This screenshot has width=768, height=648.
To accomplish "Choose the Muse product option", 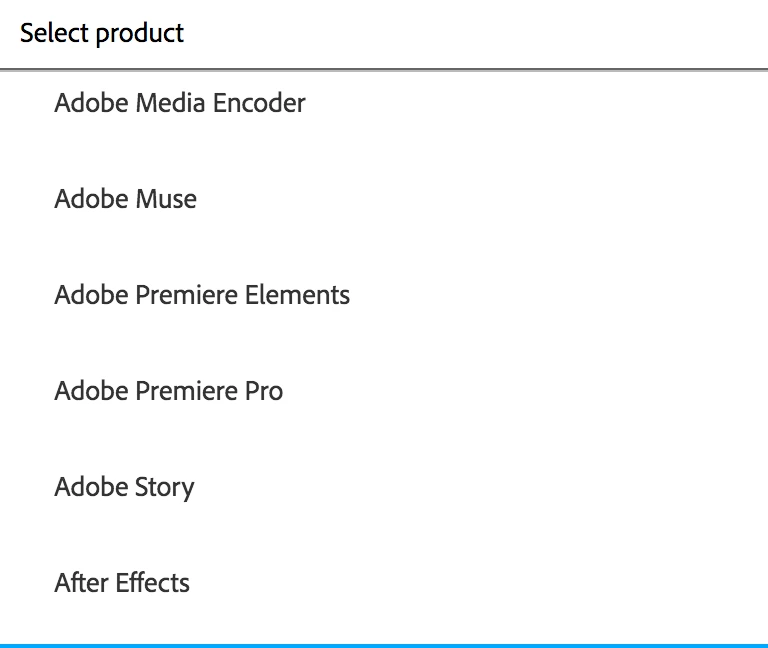I will tap(126, 199).
